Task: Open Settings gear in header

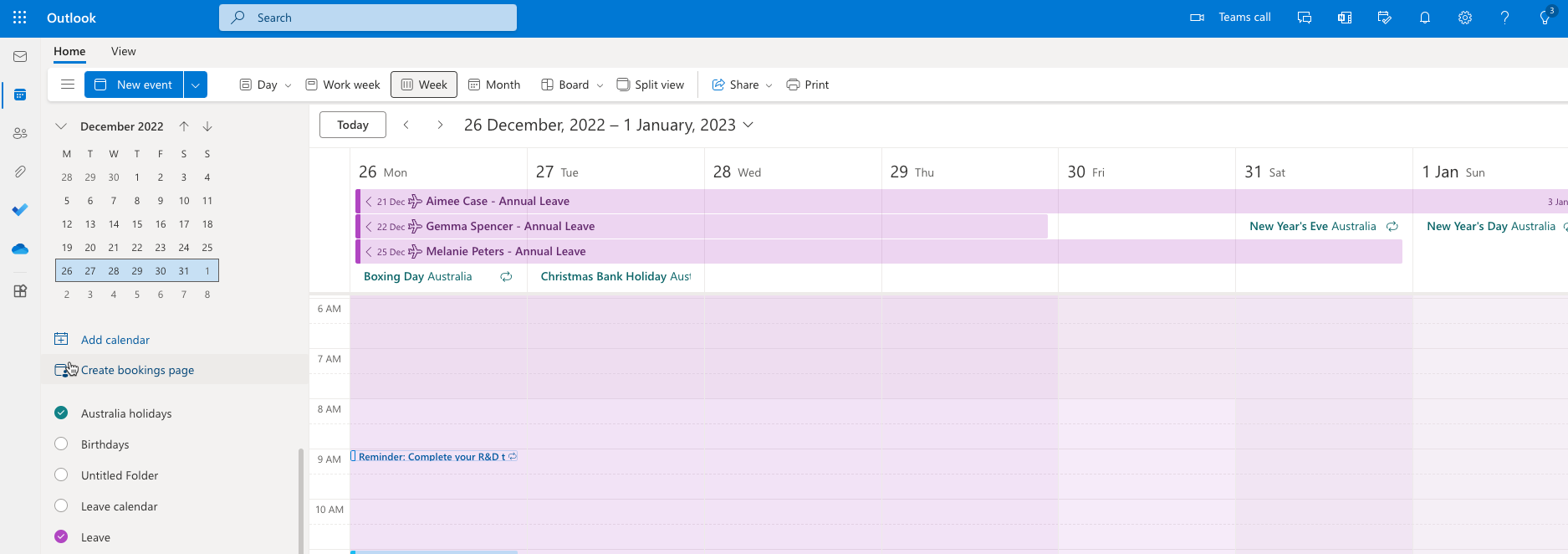Action: [x=1464, y=18]
